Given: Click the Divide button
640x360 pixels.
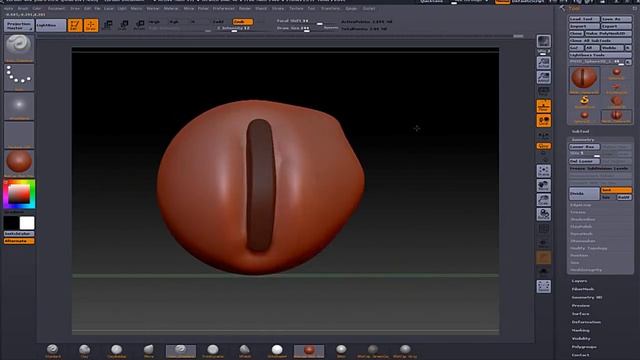Looking at the screenshot, I should (584, 193).
